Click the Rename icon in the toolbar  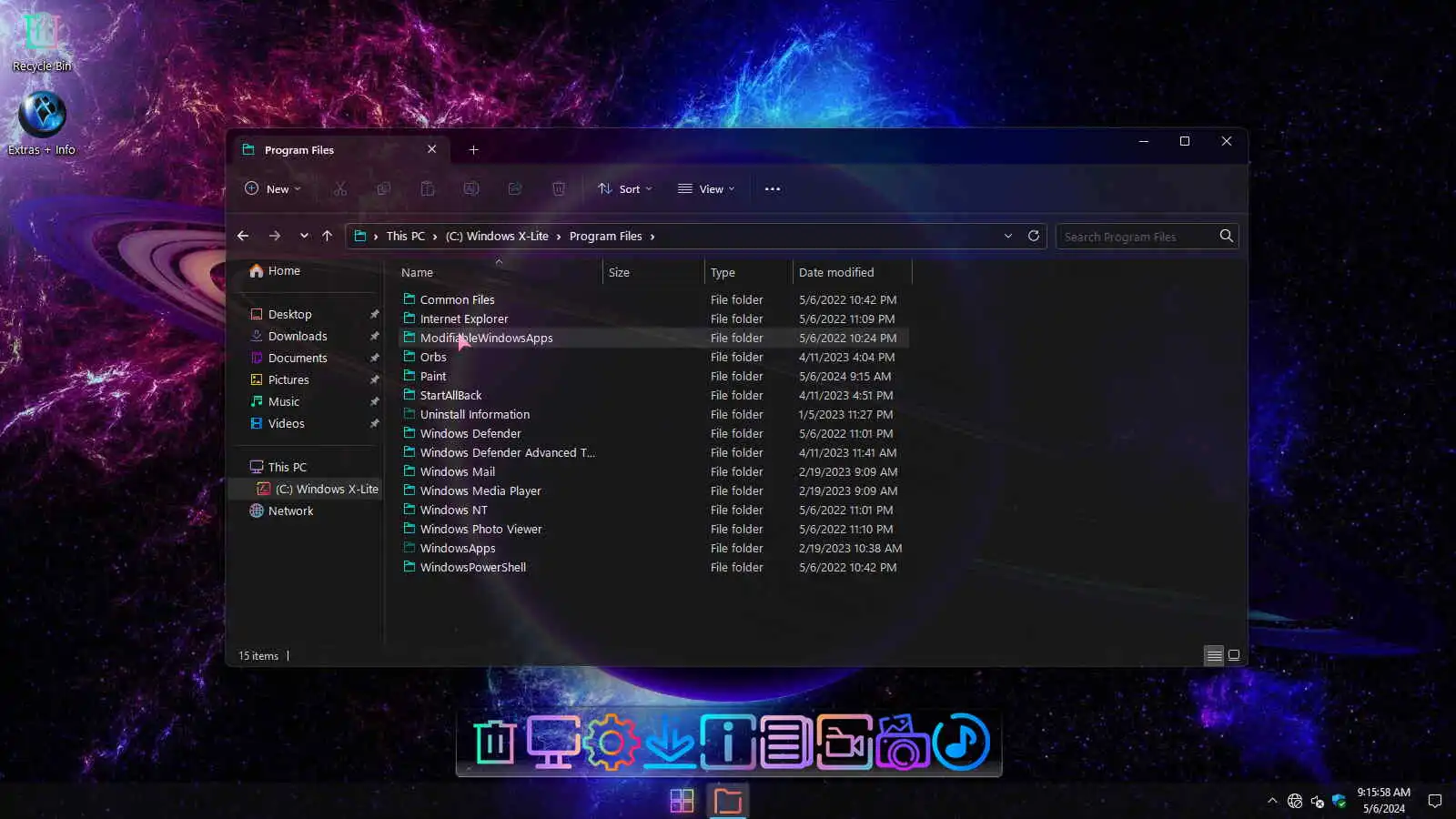click(x=471, y=188)
